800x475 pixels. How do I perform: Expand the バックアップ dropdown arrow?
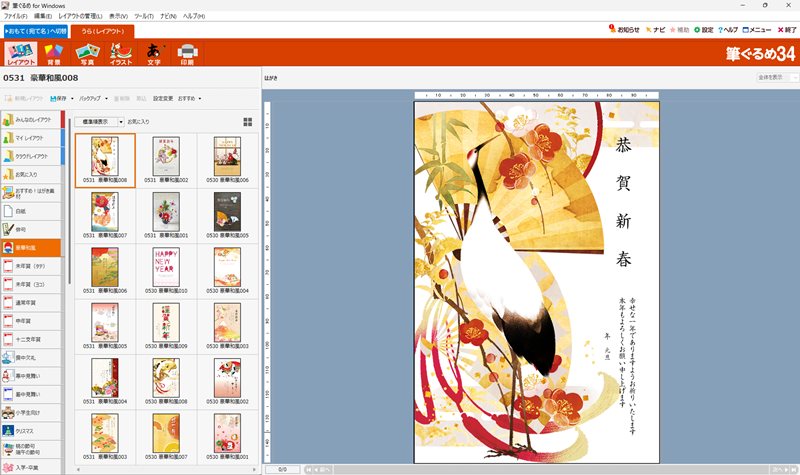(106, 98)
